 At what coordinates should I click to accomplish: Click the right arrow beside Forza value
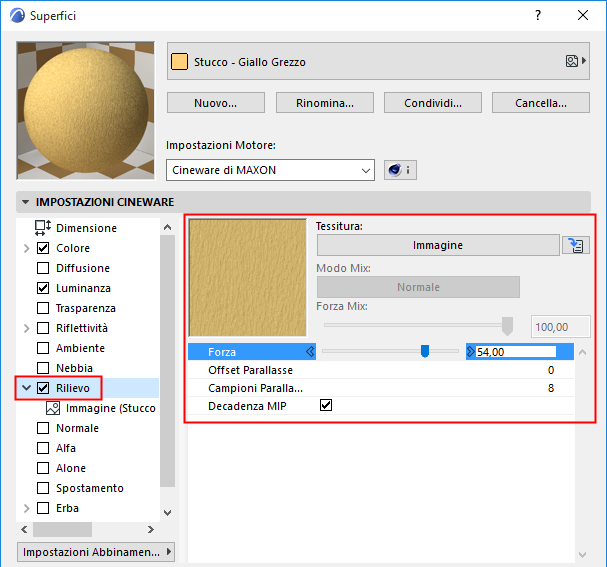pyautogui.click(x=470, y=351)
